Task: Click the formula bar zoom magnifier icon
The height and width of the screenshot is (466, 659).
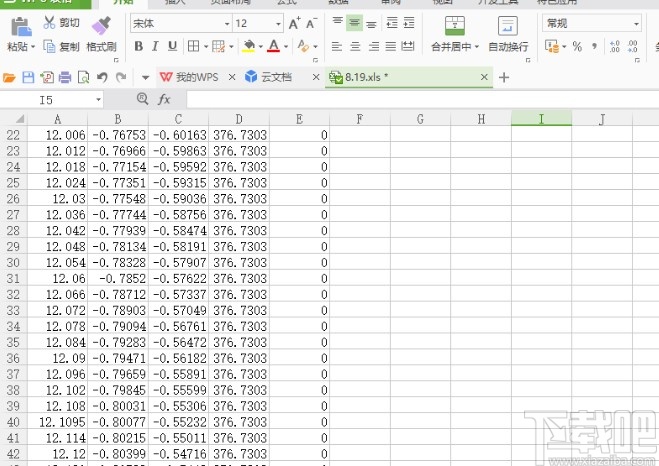Action: pyautogui.click(x=143, y=99)
